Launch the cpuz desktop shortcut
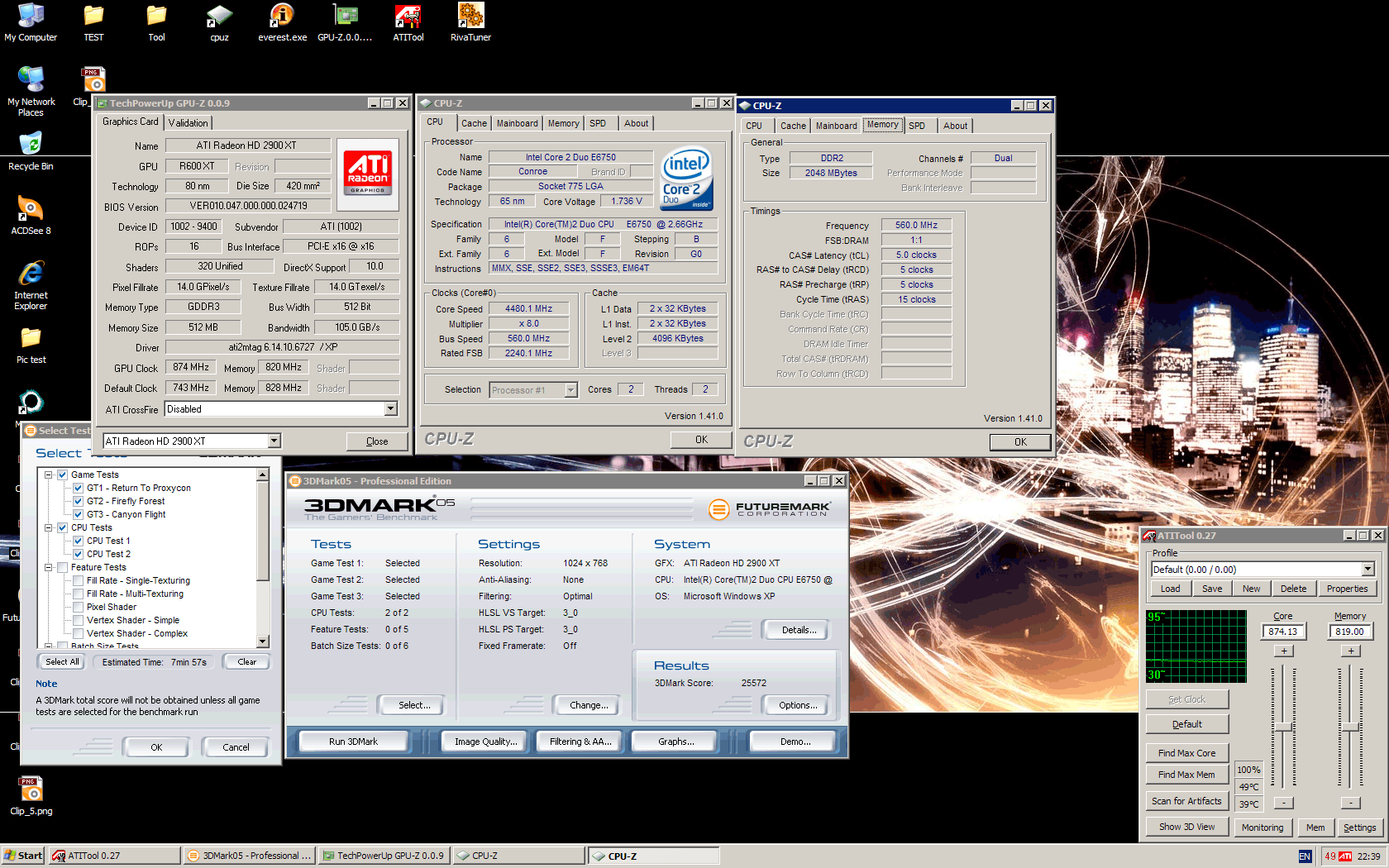Image resolution: width=1389 pixels, height=868 pixels. coord(219,22)
